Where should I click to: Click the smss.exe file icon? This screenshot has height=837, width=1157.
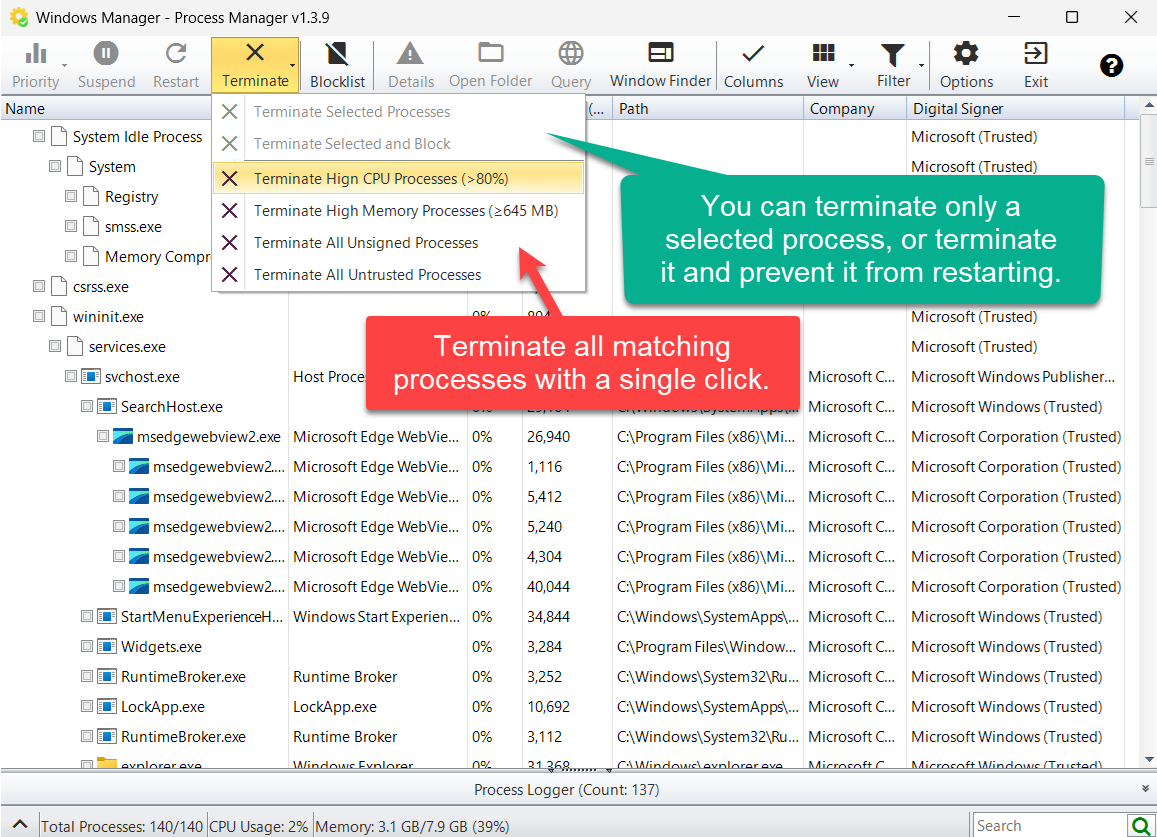91,226
